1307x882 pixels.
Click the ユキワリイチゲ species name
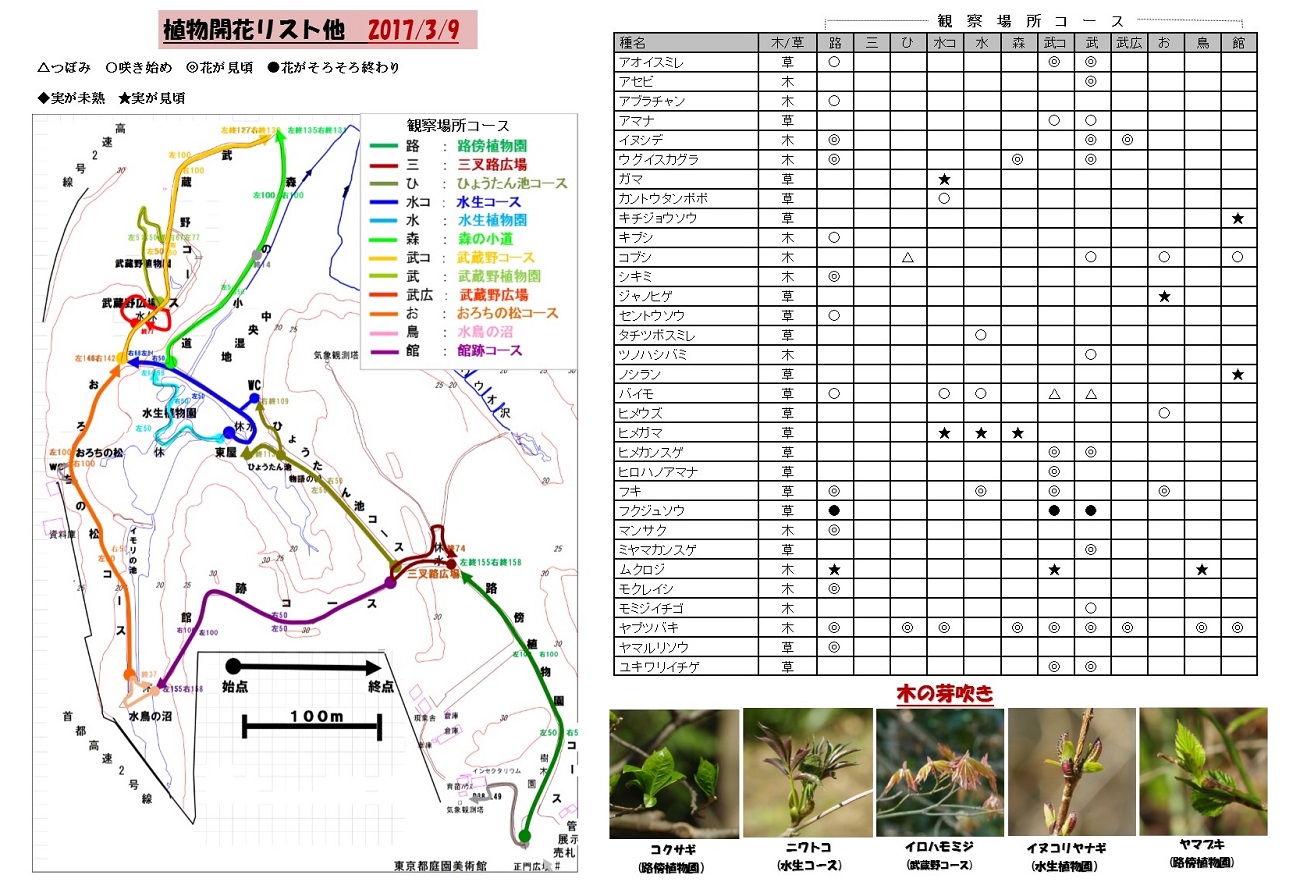pos(658,666)
